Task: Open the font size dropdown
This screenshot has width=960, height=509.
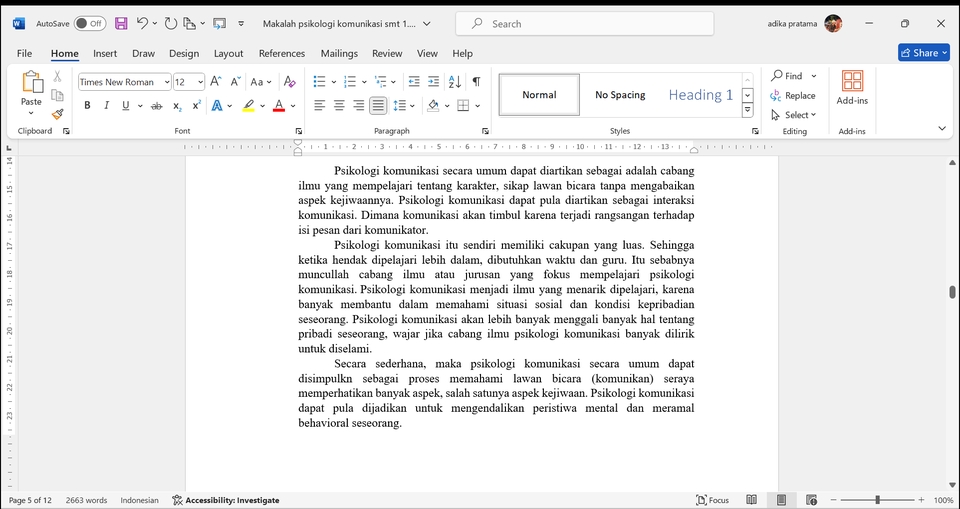Action: (200, 82)
